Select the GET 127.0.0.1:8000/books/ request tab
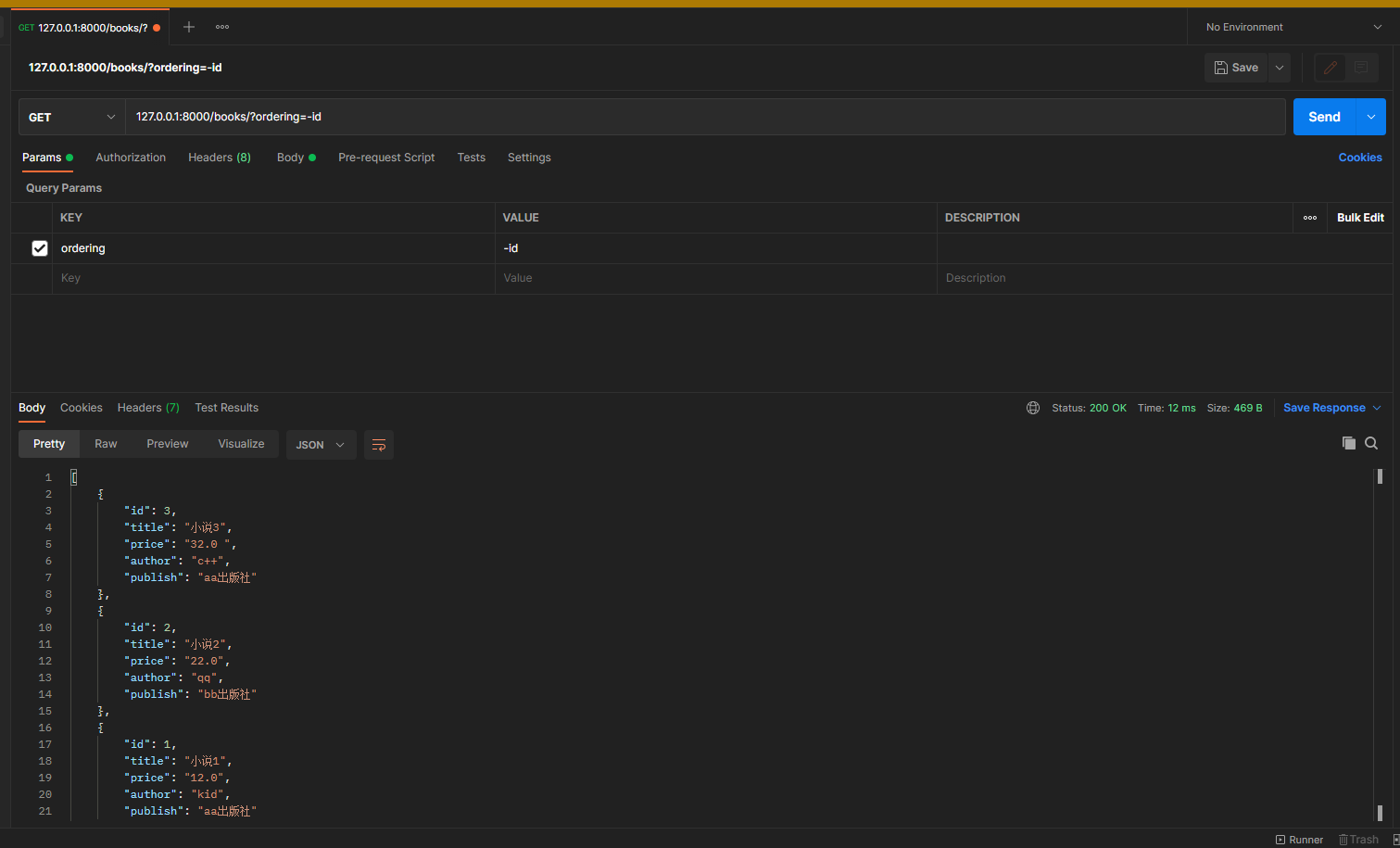This screenshot has width=1400, height=848. coord(90,28)
